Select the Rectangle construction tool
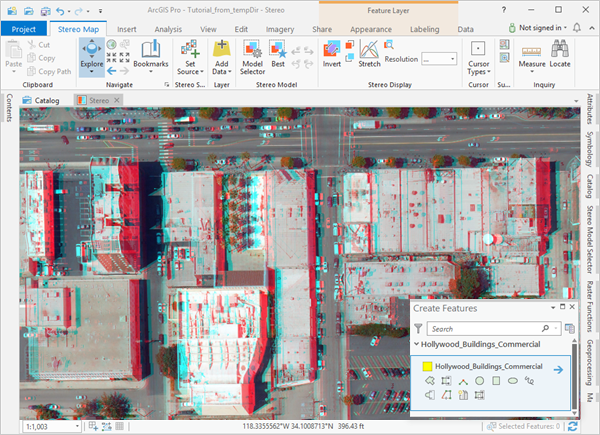The width and height of the screenshot is (600, 435). [x=496, y=381]
